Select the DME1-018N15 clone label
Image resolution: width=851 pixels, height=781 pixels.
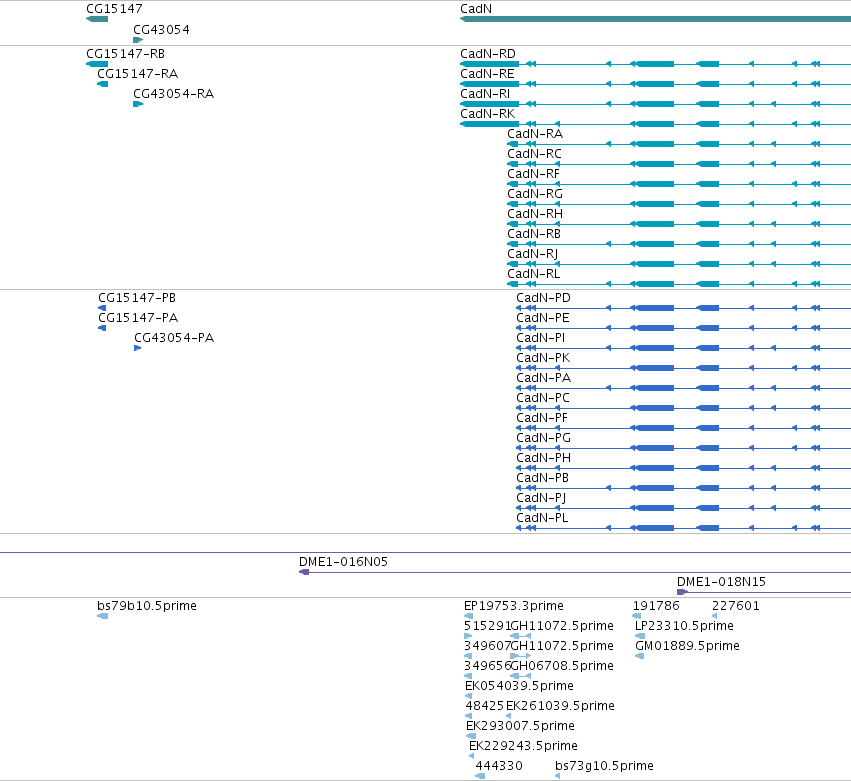[x=721, y=582]
